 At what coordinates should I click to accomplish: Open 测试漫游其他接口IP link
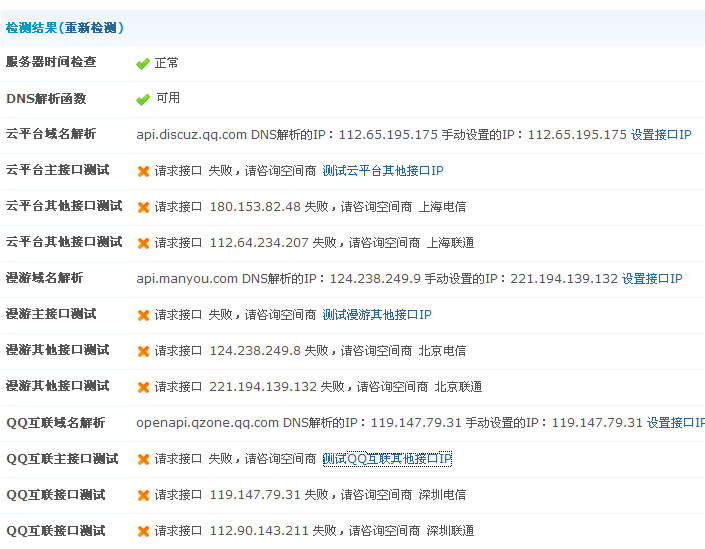coord(377,315)
